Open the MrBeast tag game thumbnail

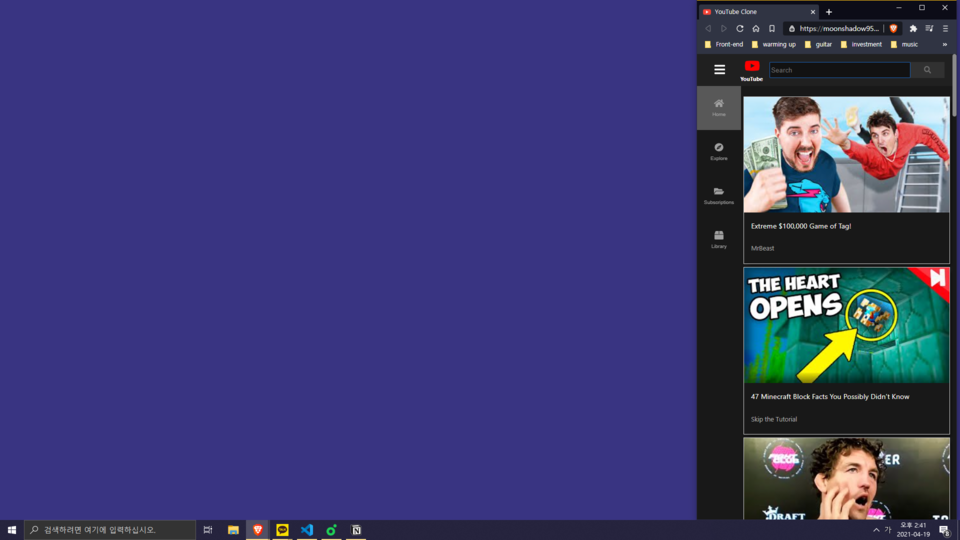[x=846, y=154]
